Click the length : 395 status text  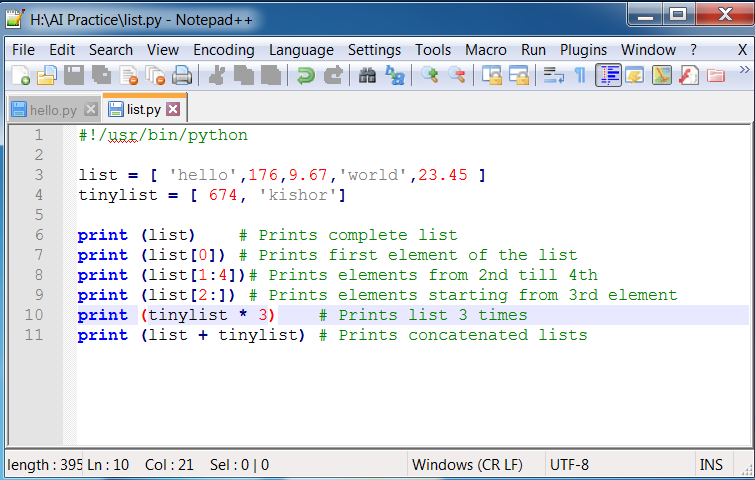[x=44, y=465]
